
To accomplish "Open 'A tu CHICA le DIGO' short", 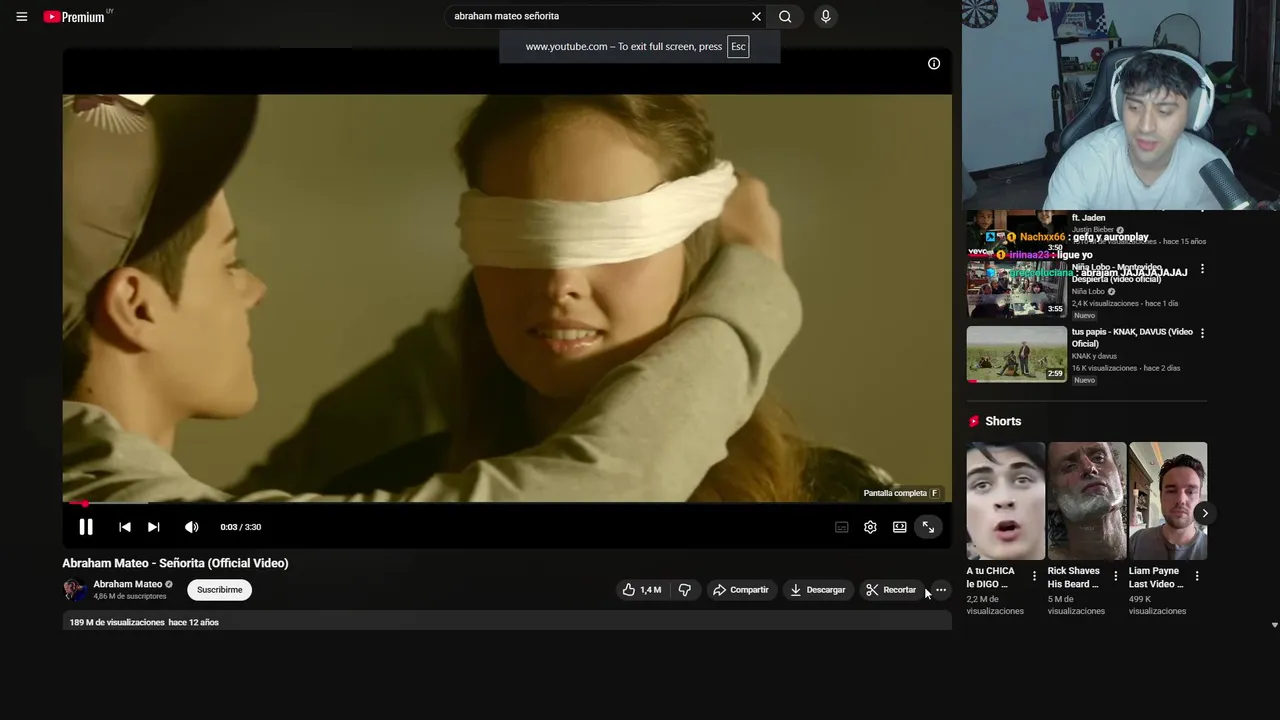I will click(x=1005, y=501).
